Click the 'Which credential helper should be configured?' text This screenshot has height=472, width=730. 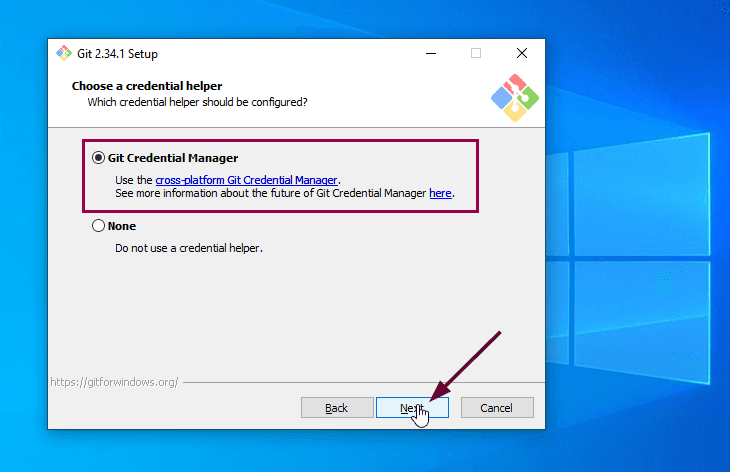pyautogui.click(x=197, y=102)
